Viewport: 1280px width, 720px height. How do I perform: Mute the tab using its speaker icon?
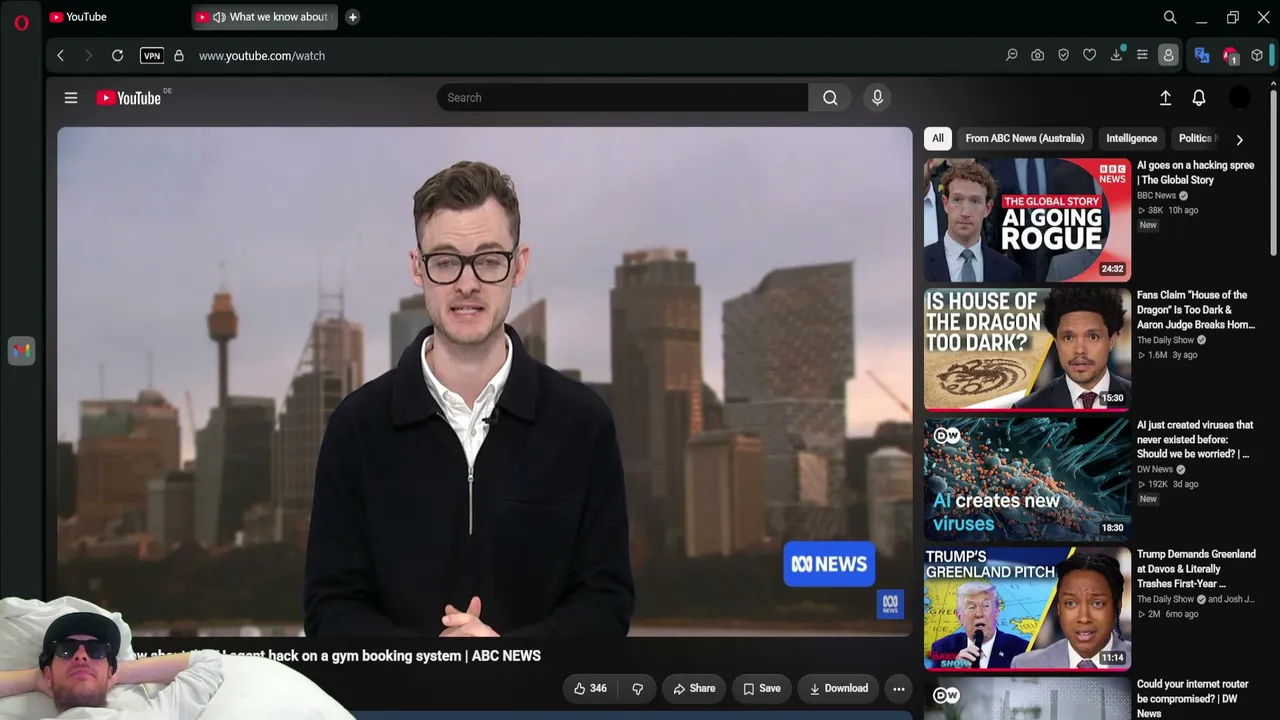[219, 17]
